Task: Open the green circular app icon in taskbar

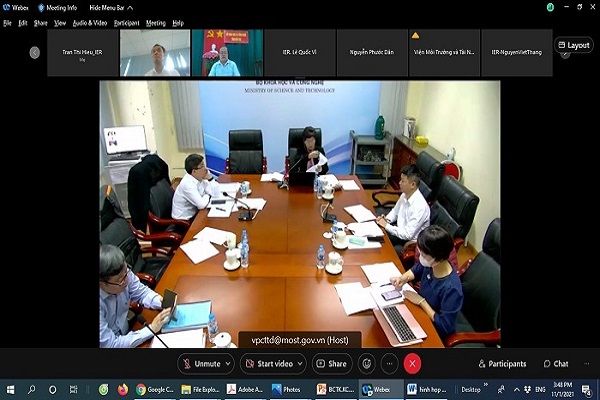Action: (x=103, y=390)
